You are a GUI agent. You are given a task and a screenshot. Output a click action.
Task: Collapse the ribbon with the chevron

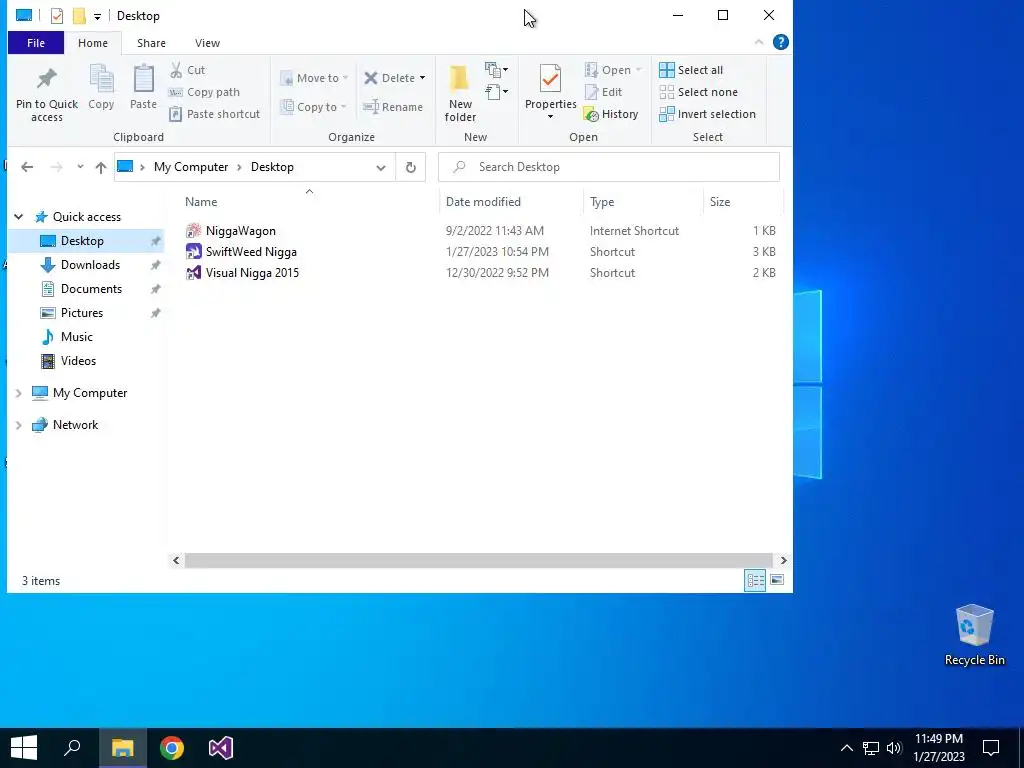(x=759, y=42)
